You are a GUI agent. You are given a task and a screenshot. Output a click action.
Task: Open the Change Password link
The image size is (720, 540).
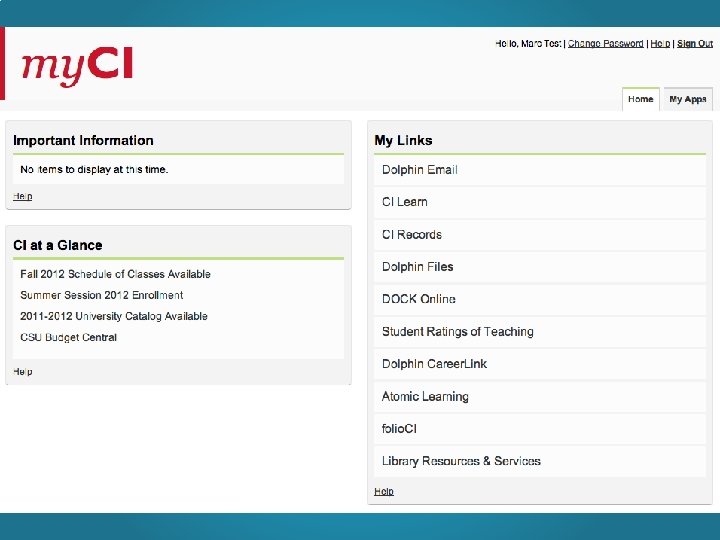pos(606,44)
